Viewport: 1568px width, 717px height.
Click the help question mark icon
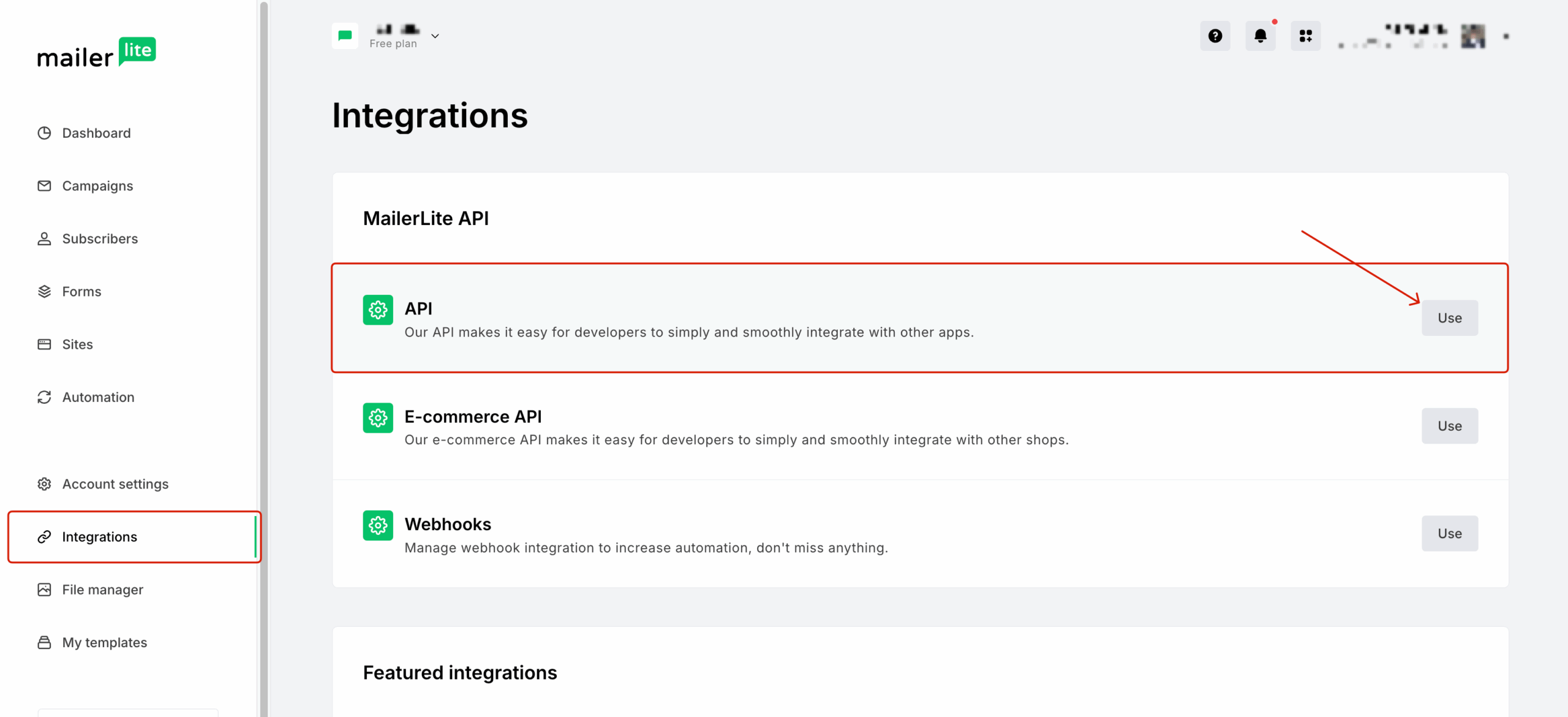coord(1215,36)
